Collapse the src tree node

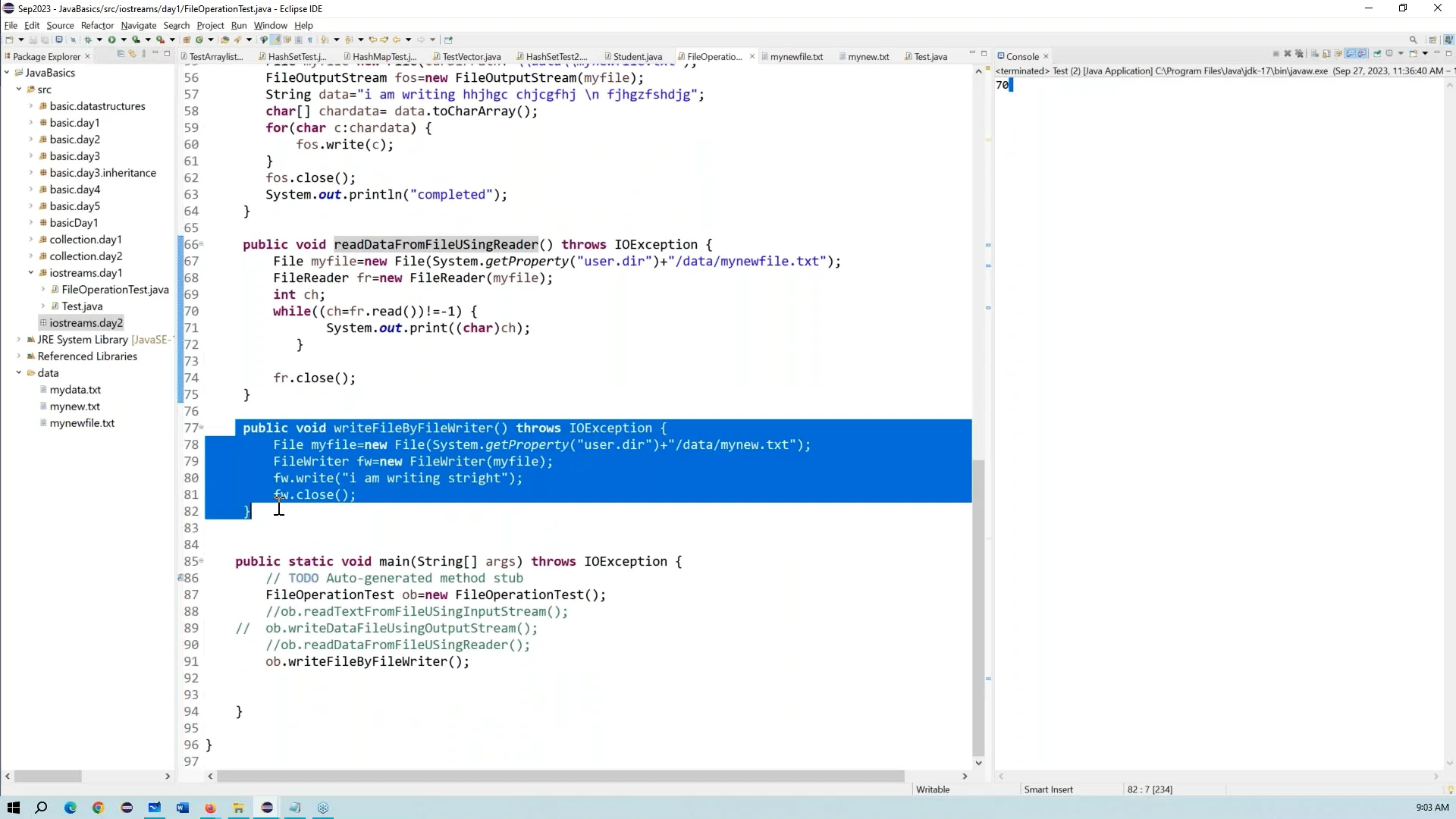click(x=18, y=89)
